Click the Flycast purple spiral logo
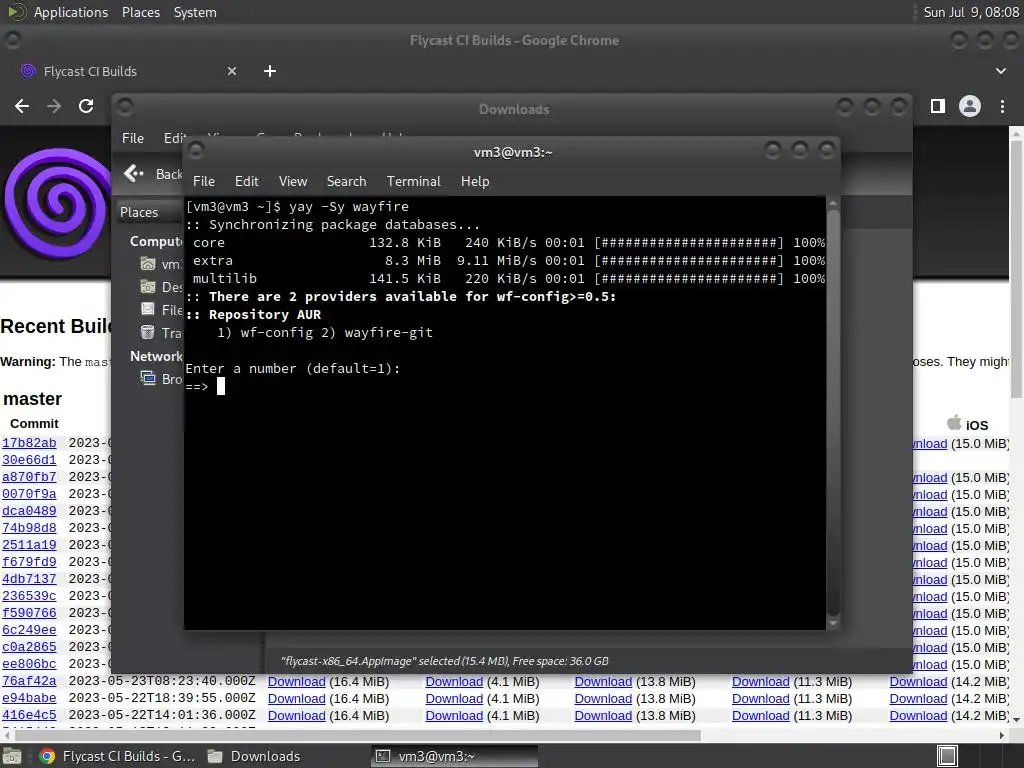This screenshot has width=1024, height=768. tap(57, 202)
